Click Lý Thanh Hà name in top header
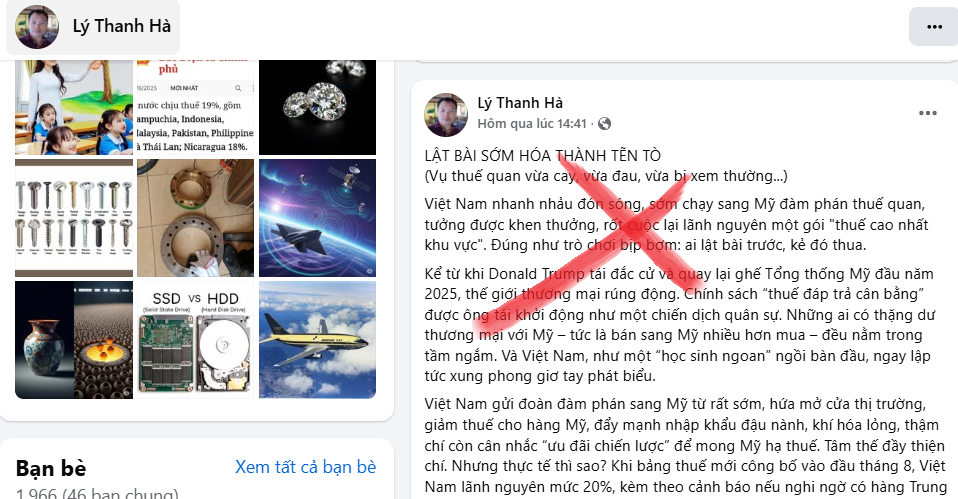958x499 pixels. click(x=122, y=26)
